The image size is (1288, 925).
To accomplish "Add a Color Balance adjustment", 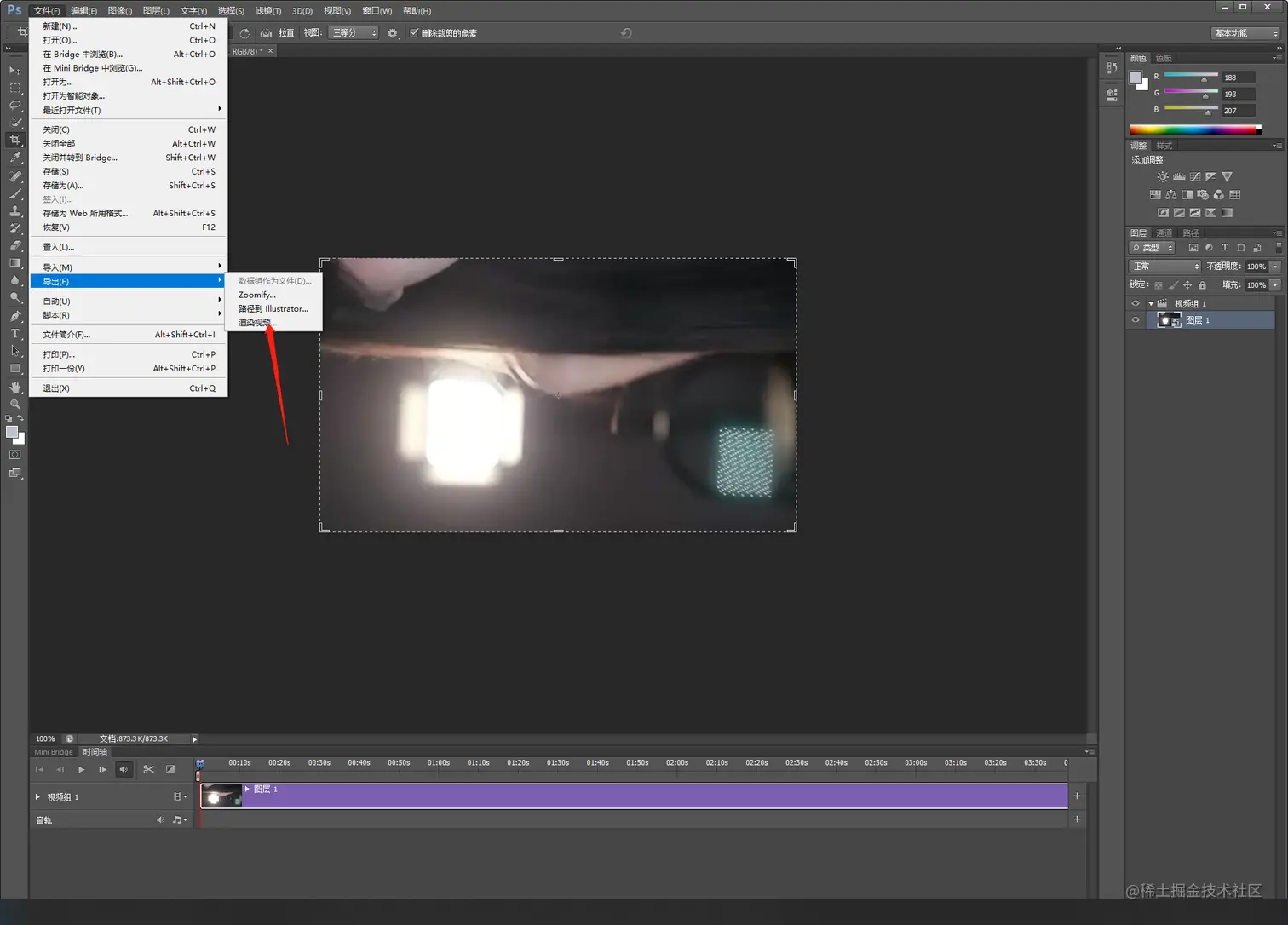I will tap(1171, 195).
